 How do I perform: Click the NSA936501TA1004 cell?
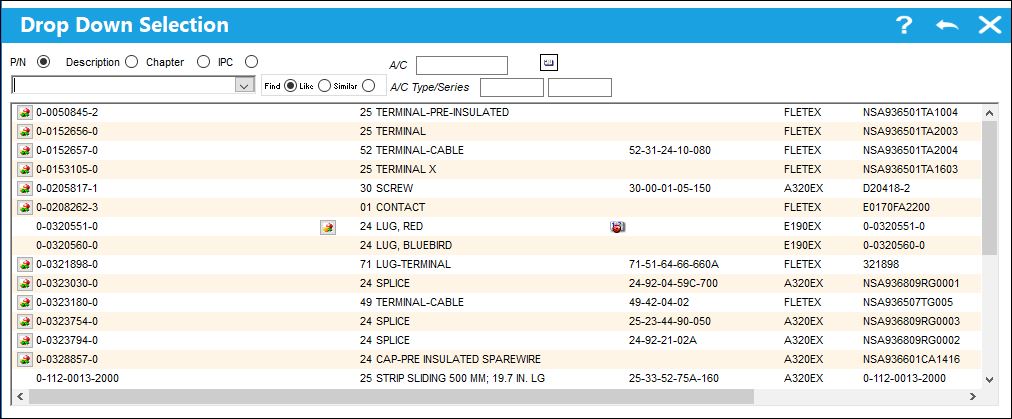pos(911,112)
